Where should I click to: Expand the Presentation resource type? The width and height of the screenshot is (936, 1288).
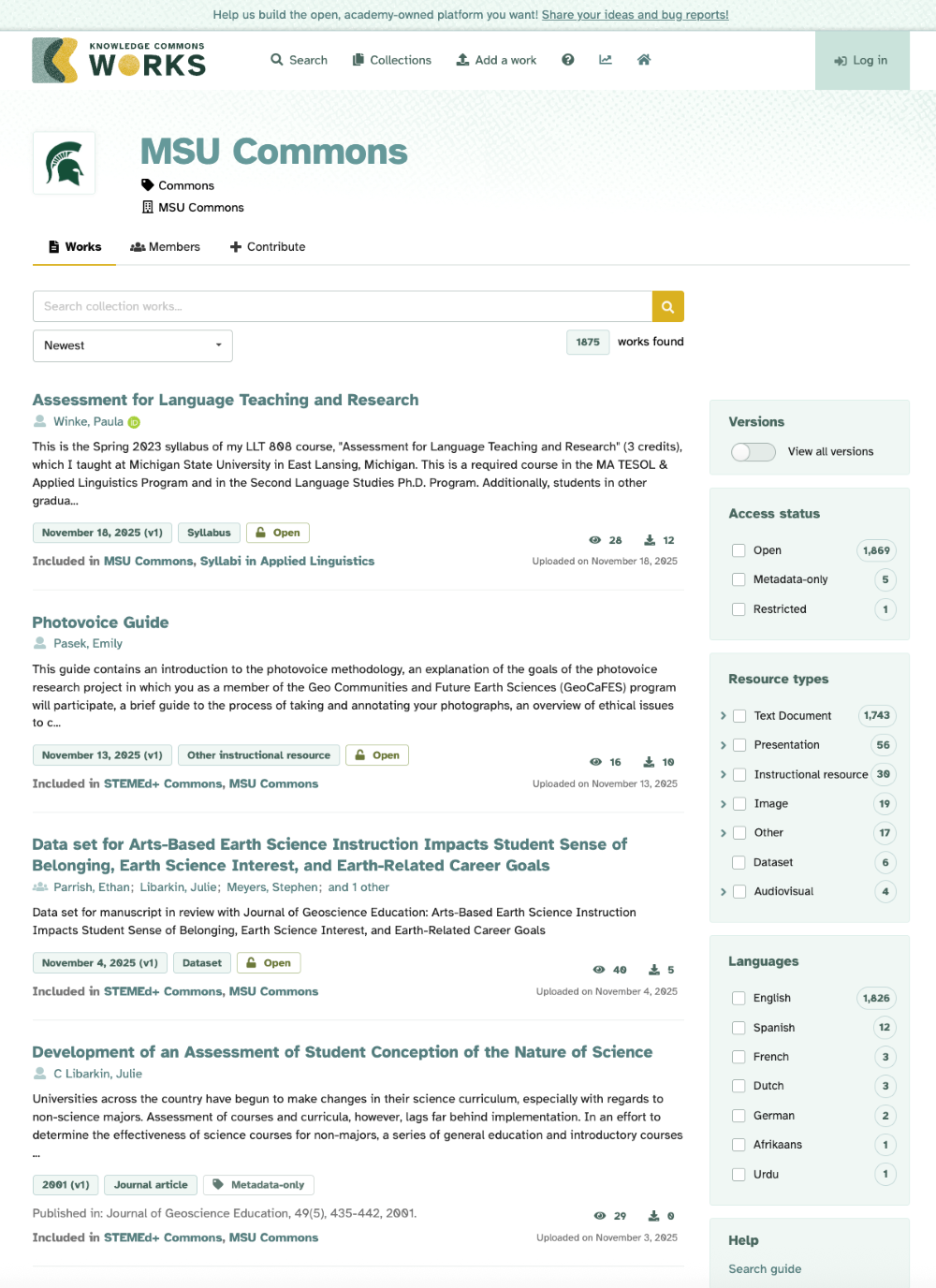pos(724,745)
